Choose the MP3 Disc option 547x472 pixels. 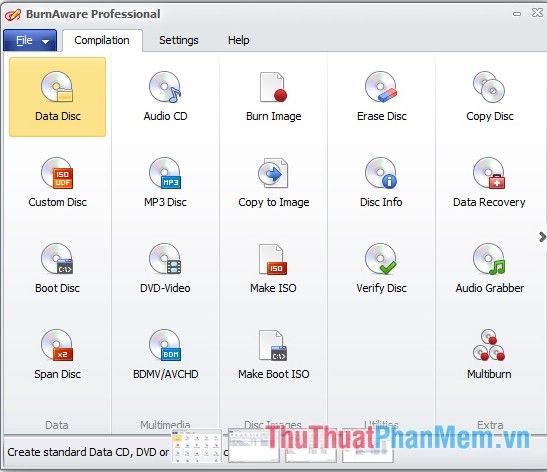click(x=165, y=183)
